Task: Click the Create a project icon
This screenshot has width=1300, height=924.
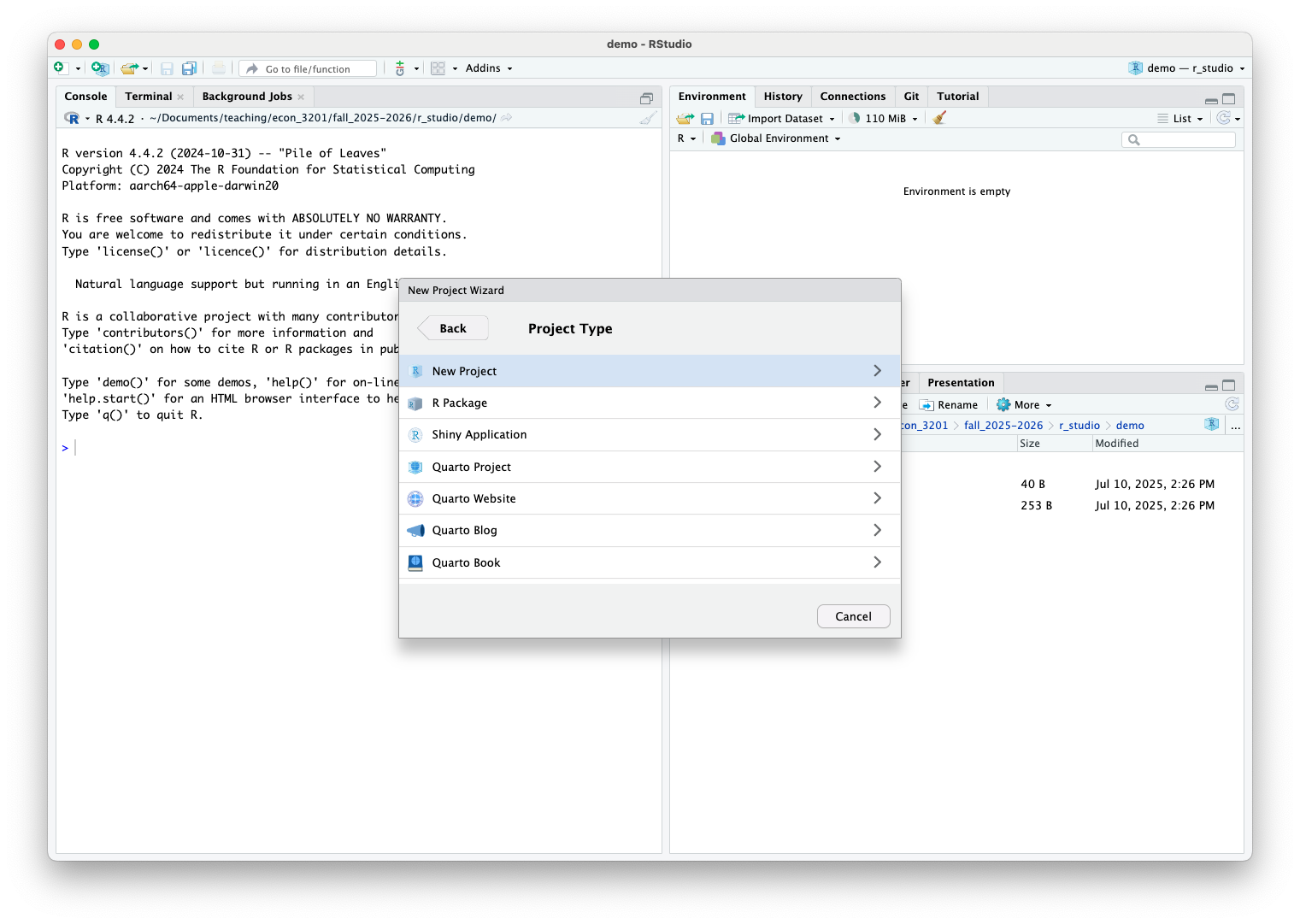Action: click(x=100, y=68)
